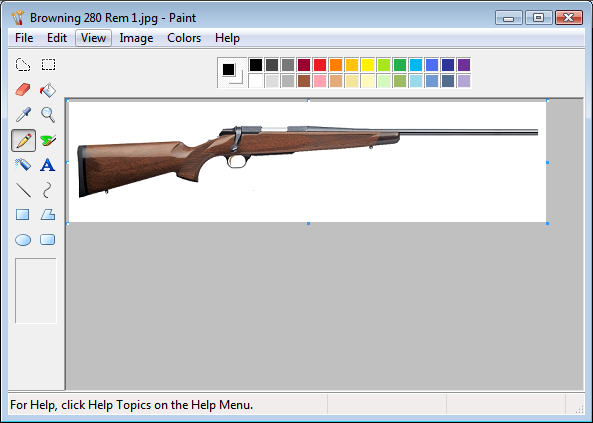Viewport: 593px width, 423px height.
Task: Click the bottom-right canvas resize handle
Action: [x=547, y=224]
